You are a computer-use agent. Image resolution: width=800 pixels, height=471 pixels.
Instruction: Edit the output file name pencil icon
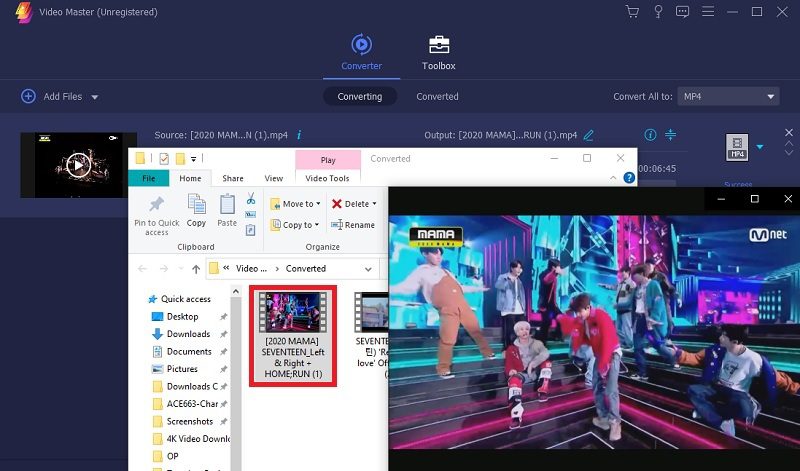point(588,135)
